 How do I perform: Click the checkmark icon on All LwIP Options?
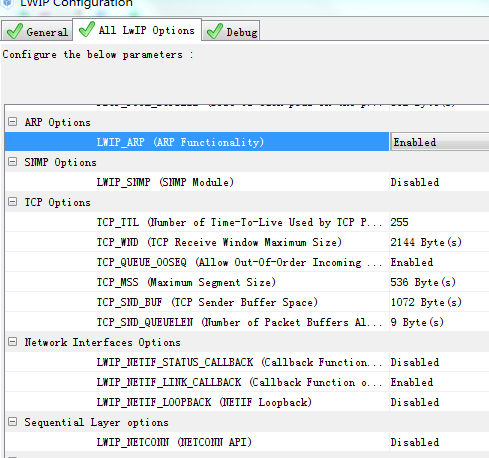click(87, 29)
